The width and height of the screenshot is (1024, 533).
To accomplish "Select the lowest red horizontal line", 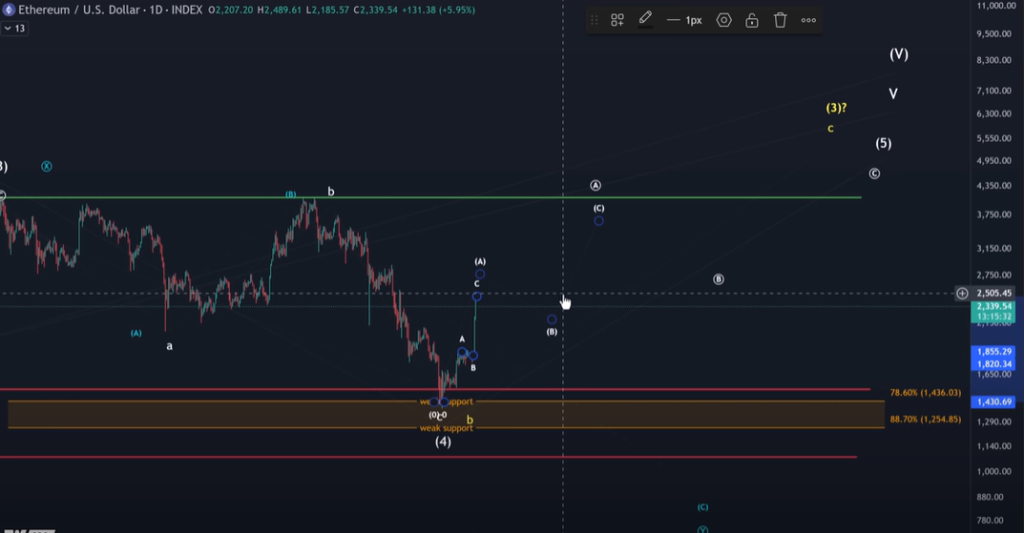I will tap(428, 457).
